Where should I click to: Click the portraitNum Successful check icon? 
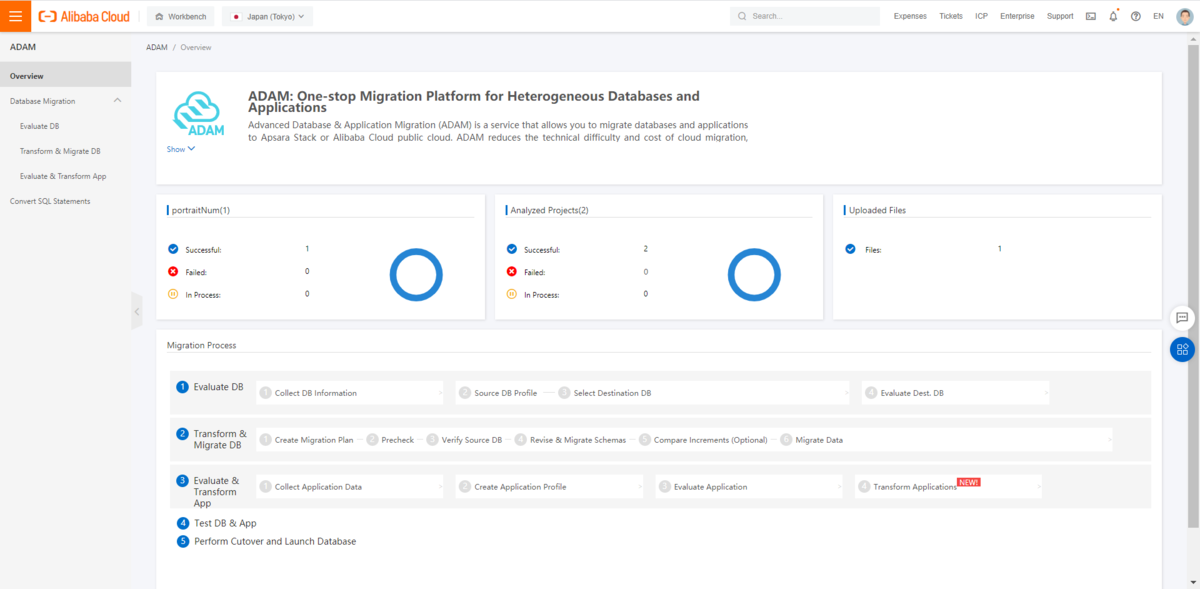tap(173, 248)
